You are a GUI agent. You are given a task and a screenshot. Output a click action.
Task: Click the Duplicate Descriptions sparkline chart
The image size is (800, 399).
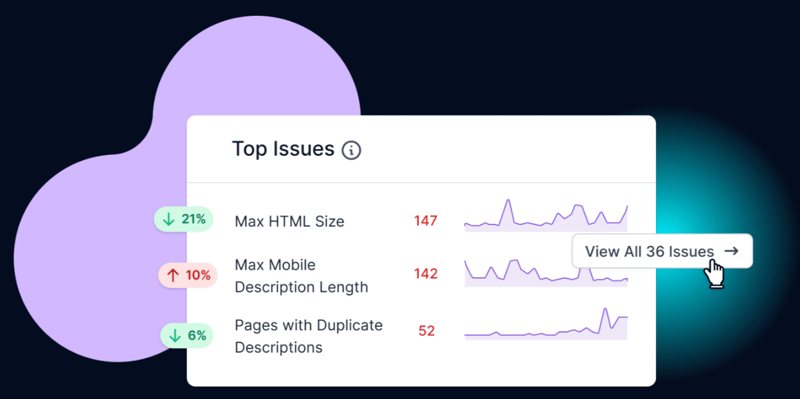[x=546, y=324]
